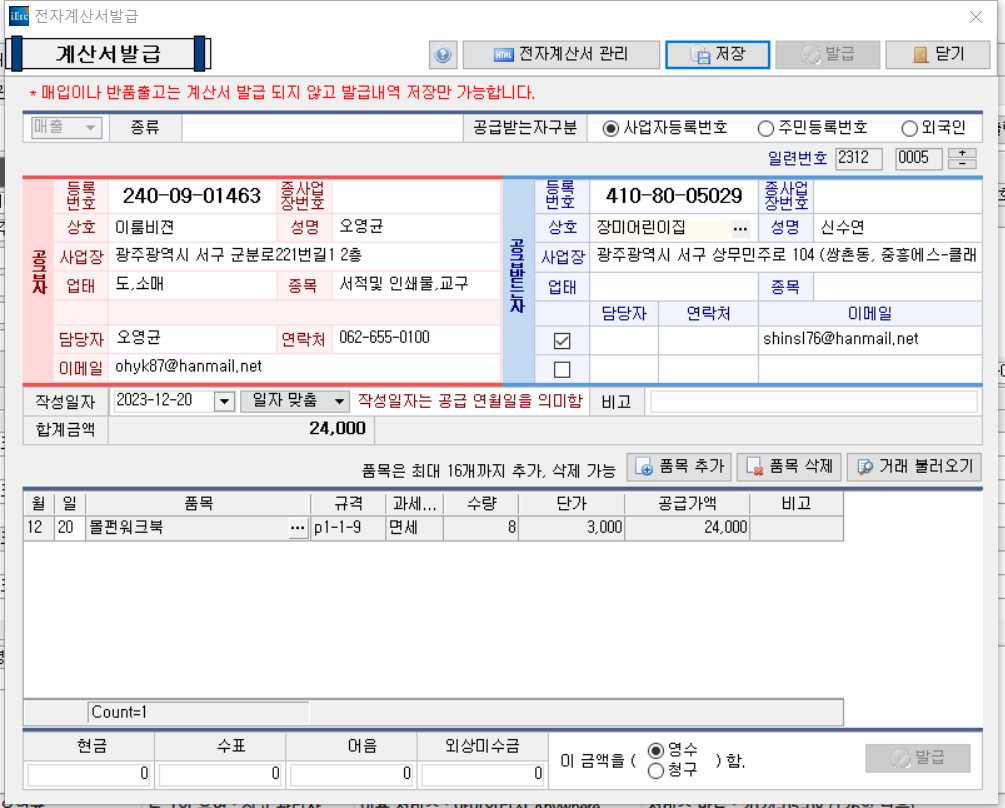
Task: Select 외국인 radio option
Action: (909, 128)
